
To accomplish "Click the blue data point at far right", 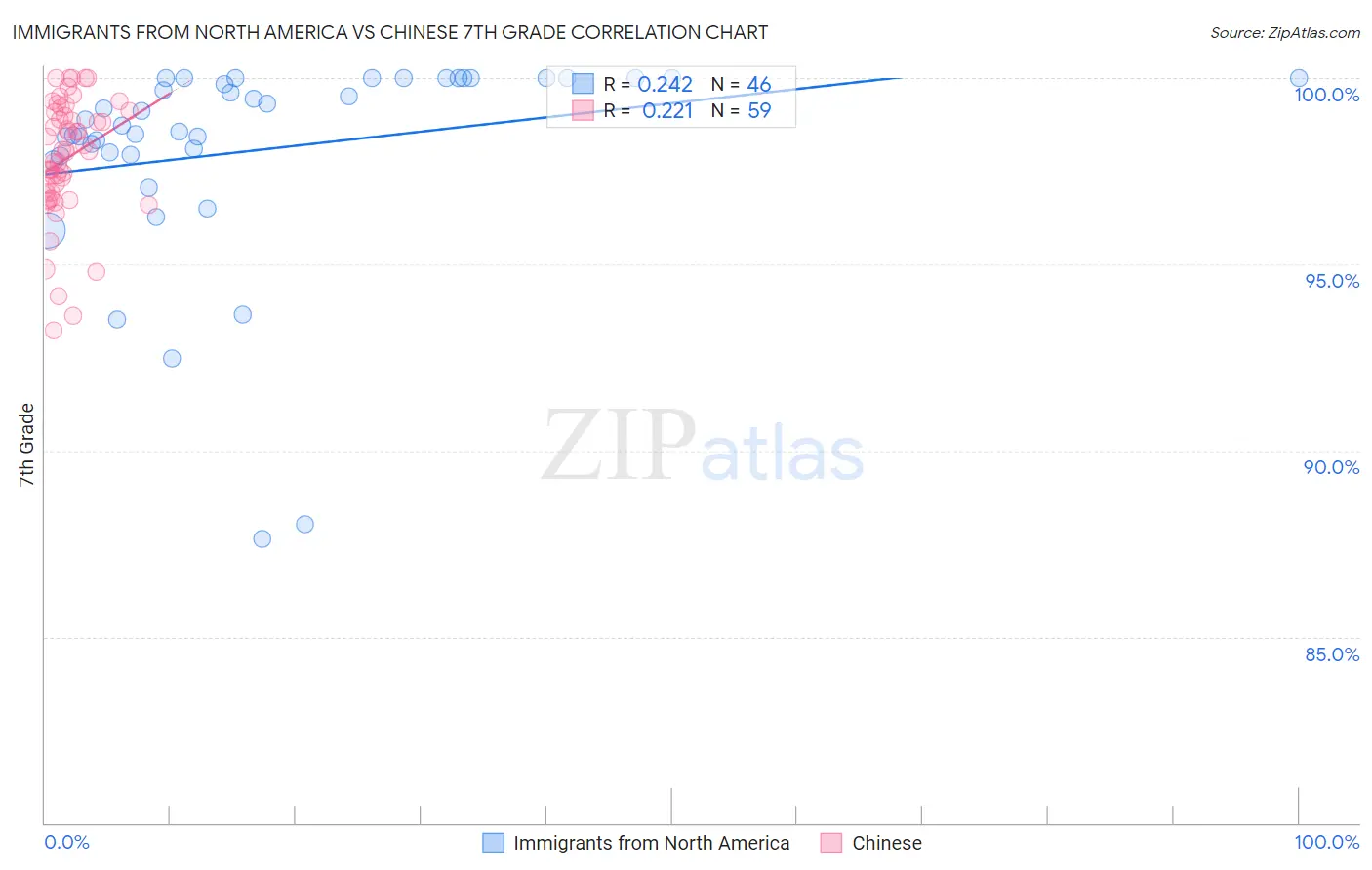I will tap(1299, 78).
